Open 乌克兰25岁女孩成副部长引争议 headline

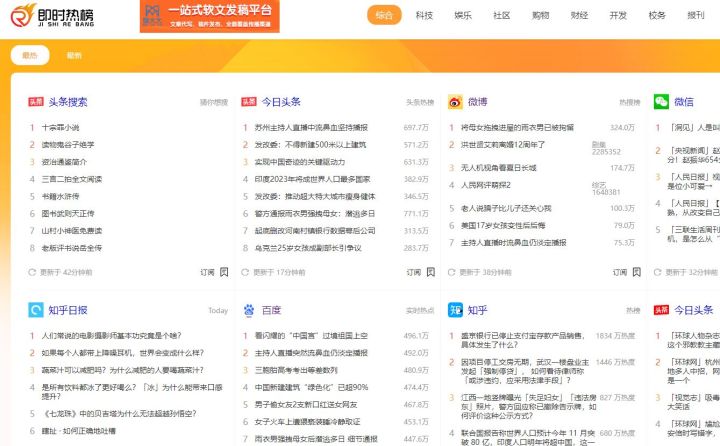tap(308, 248)
